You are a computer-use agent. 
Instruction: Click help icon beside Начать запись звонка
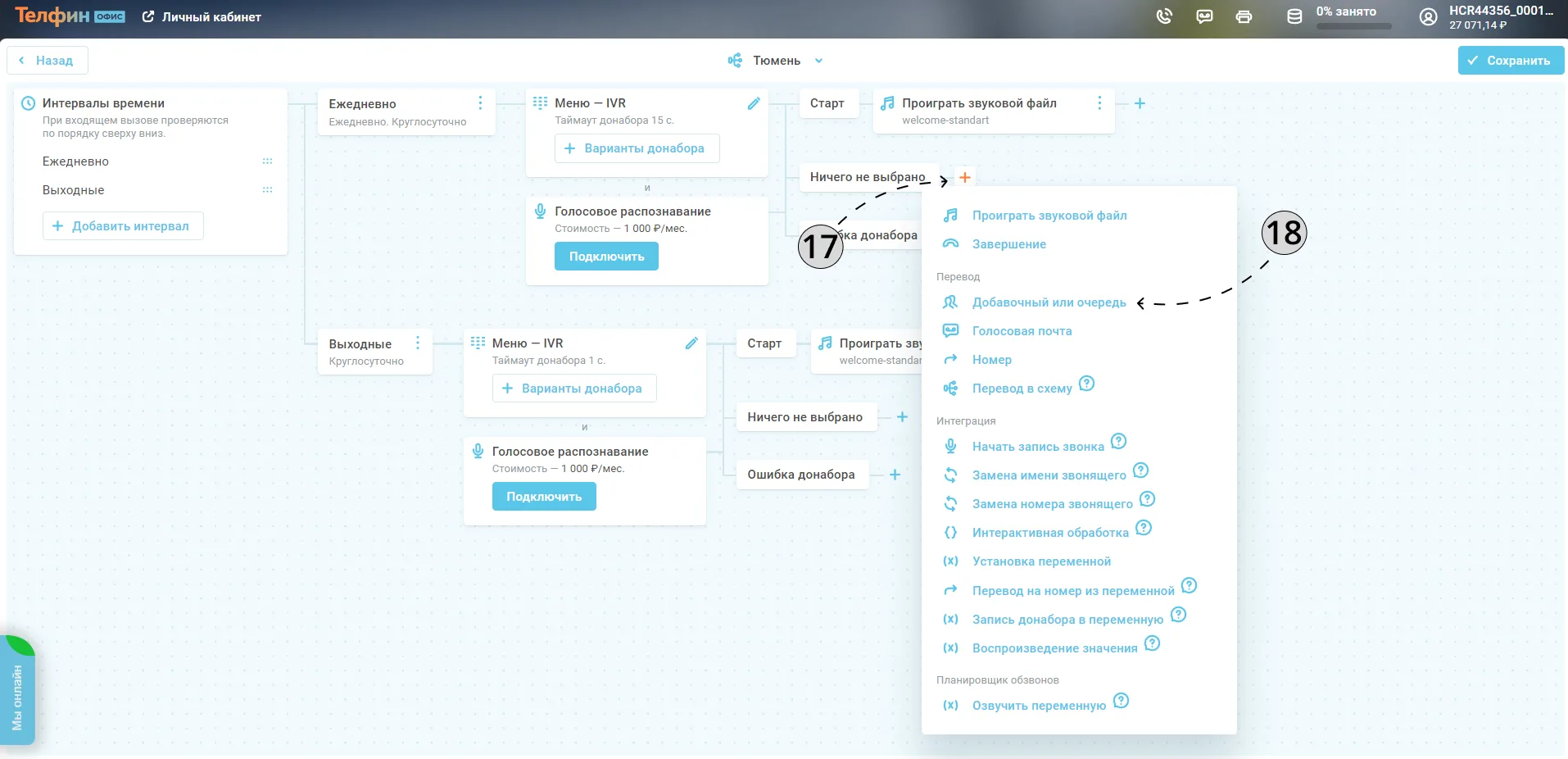pyautogui.click(x=1118, y=441)
